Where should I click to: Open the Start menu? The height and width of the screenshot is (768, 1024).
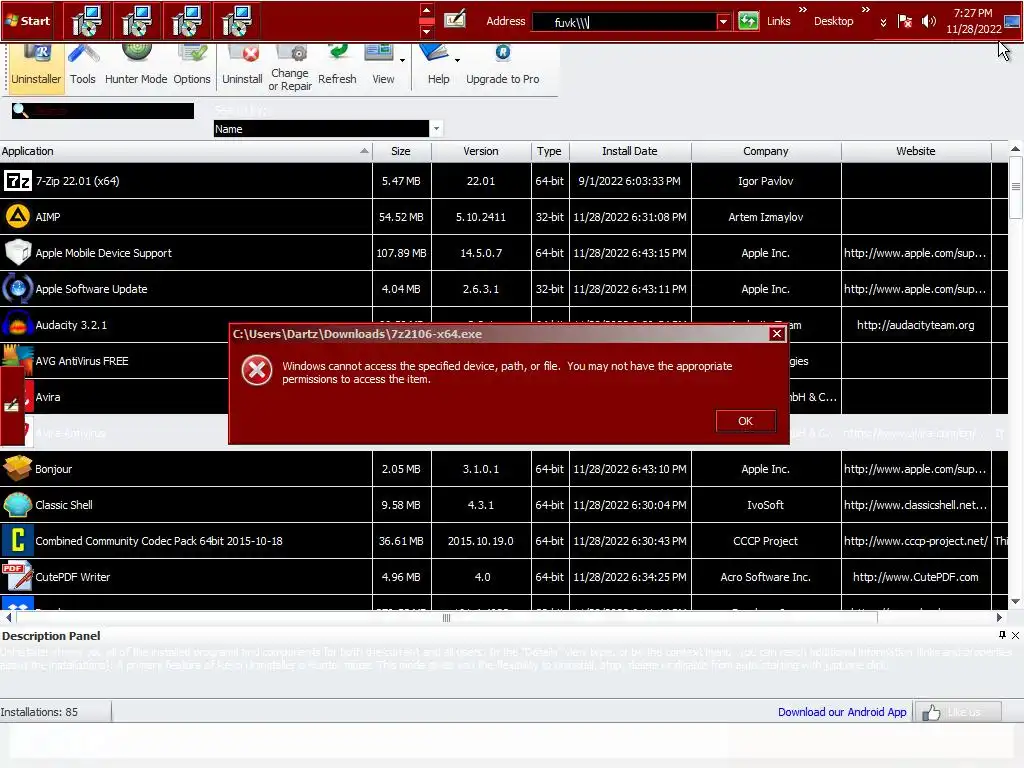click(x=28, y=21)
